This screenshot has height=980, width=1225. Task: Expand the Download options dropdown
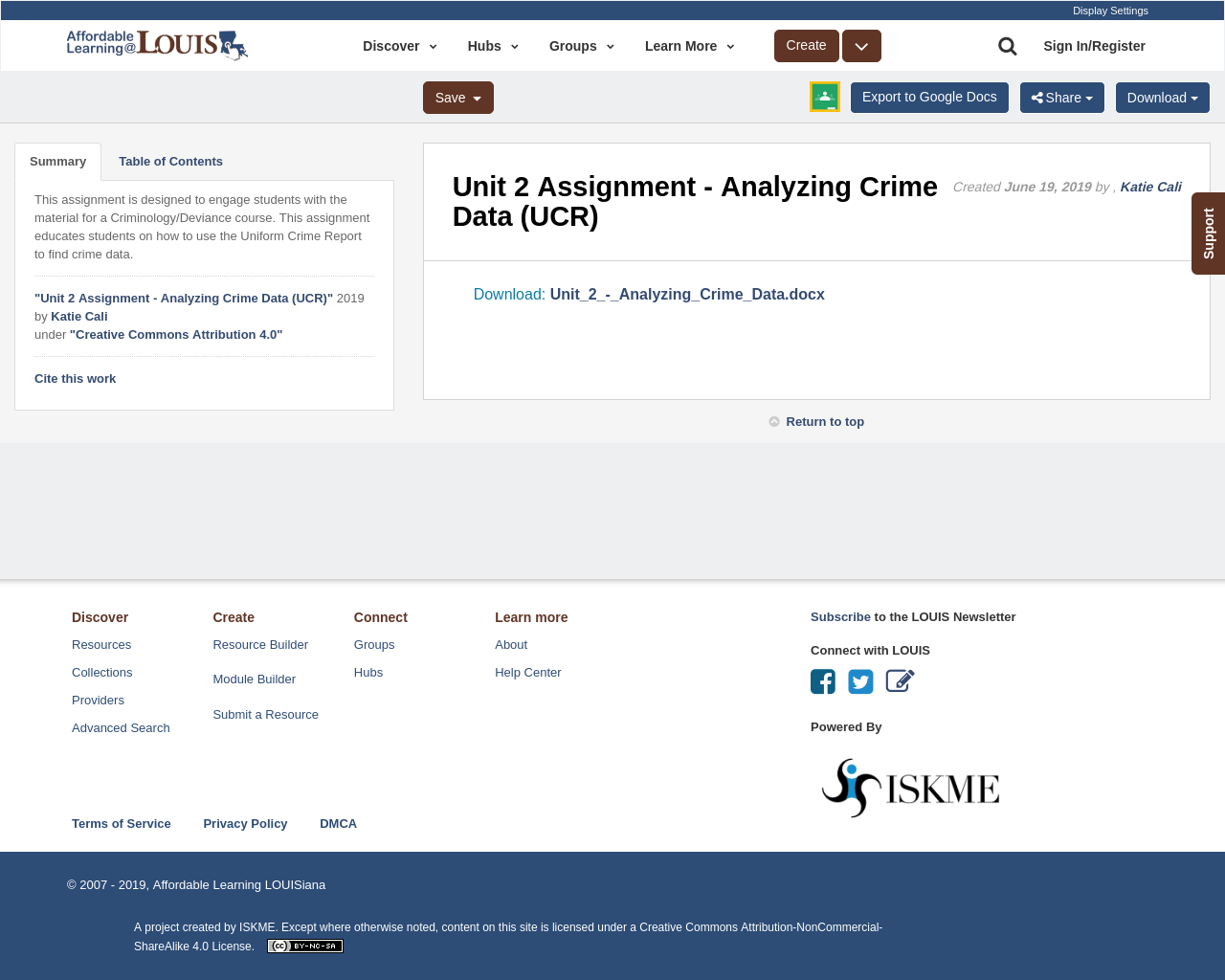(1162, 98)
